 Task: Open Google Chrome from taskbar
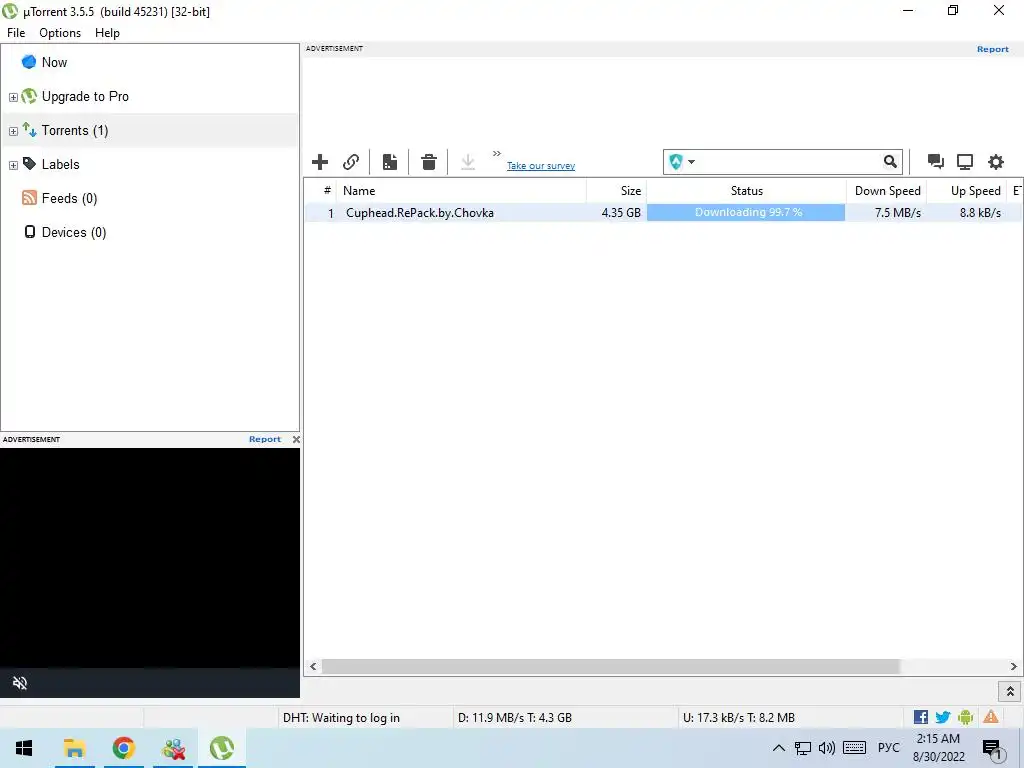124,748
